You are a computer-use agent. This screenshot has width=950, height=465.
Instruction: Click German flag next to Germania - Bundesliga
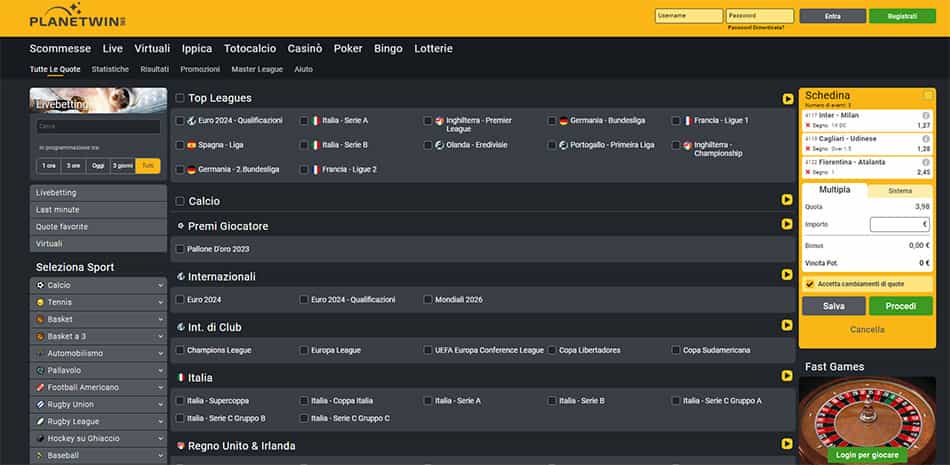pos(563,121)
